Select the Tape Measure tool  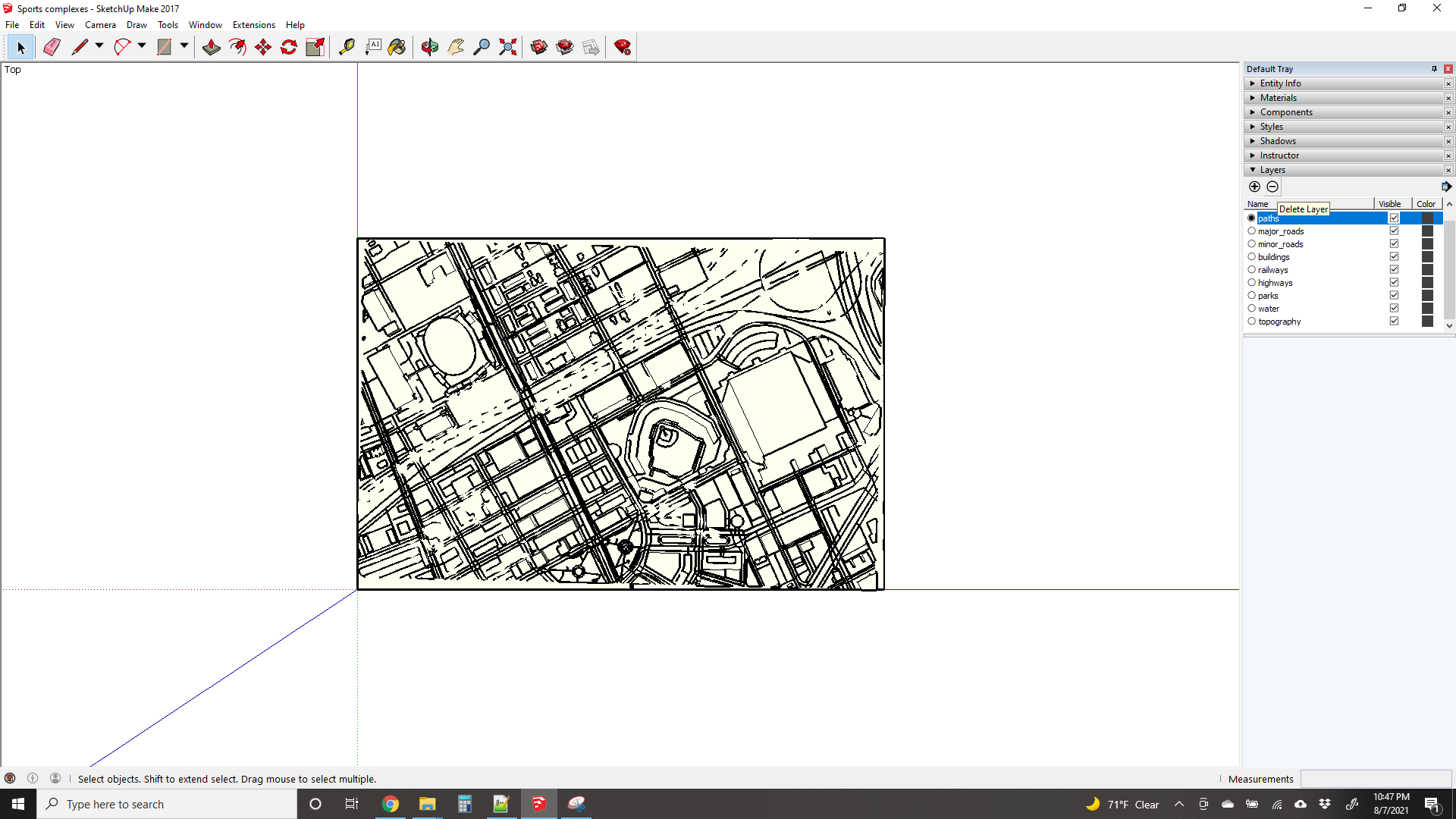tap(347, 47)
